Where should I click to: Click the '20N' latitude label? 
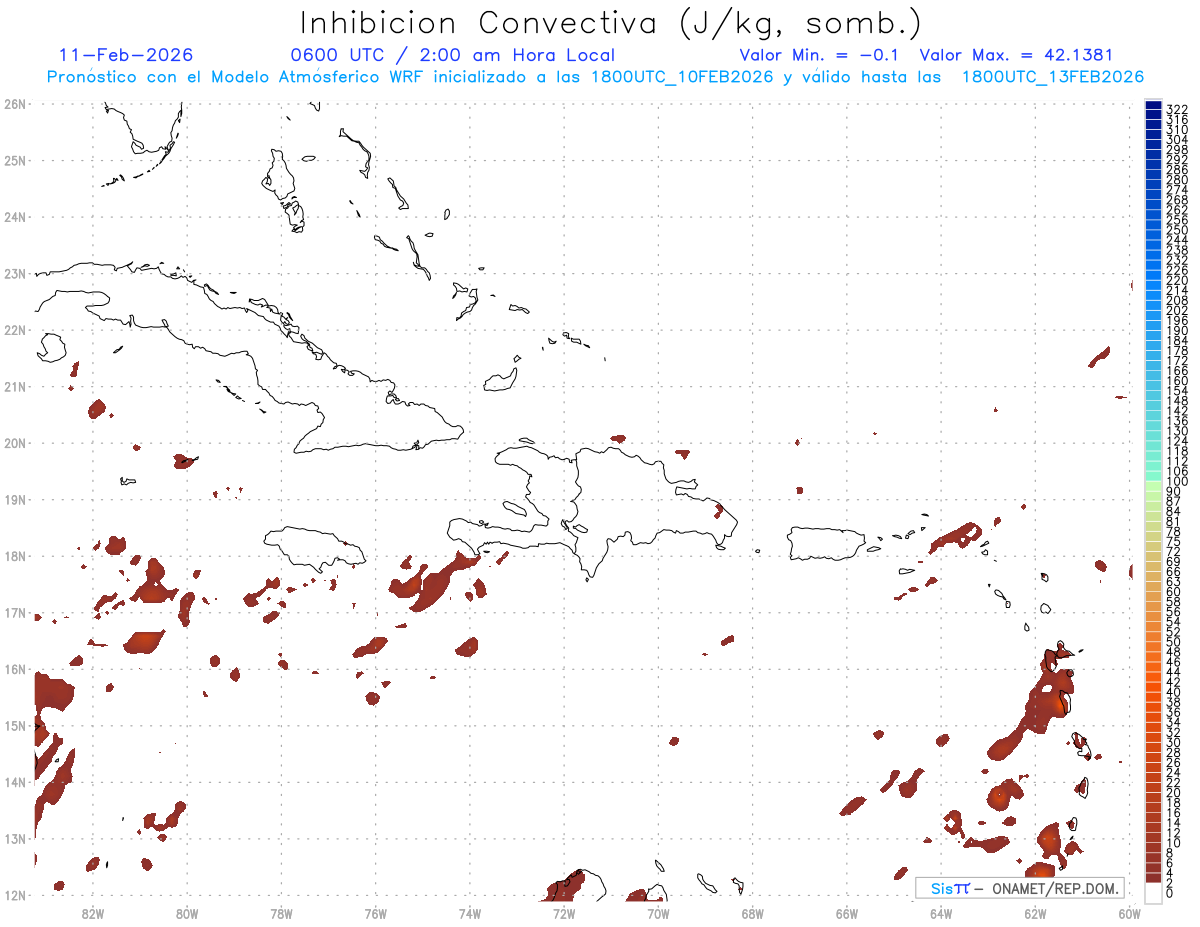pos(14,443)
